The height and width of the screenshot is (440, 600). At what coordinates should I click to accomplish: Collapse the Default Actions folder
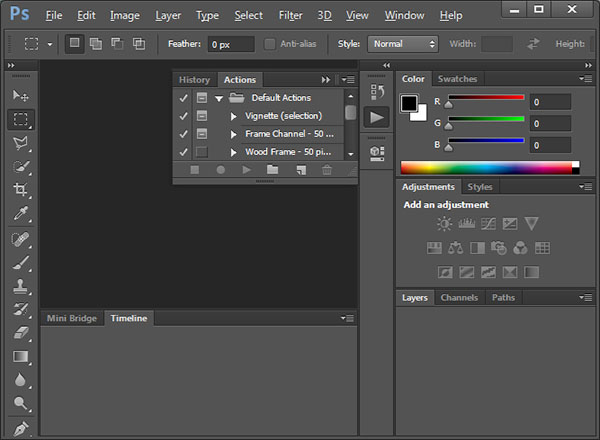219,98
